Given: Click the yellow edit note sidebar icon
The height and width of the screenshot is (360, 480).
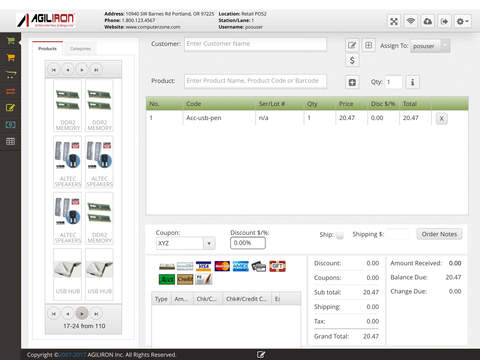Looking at the screenshot, I should [x=11, y=108].
